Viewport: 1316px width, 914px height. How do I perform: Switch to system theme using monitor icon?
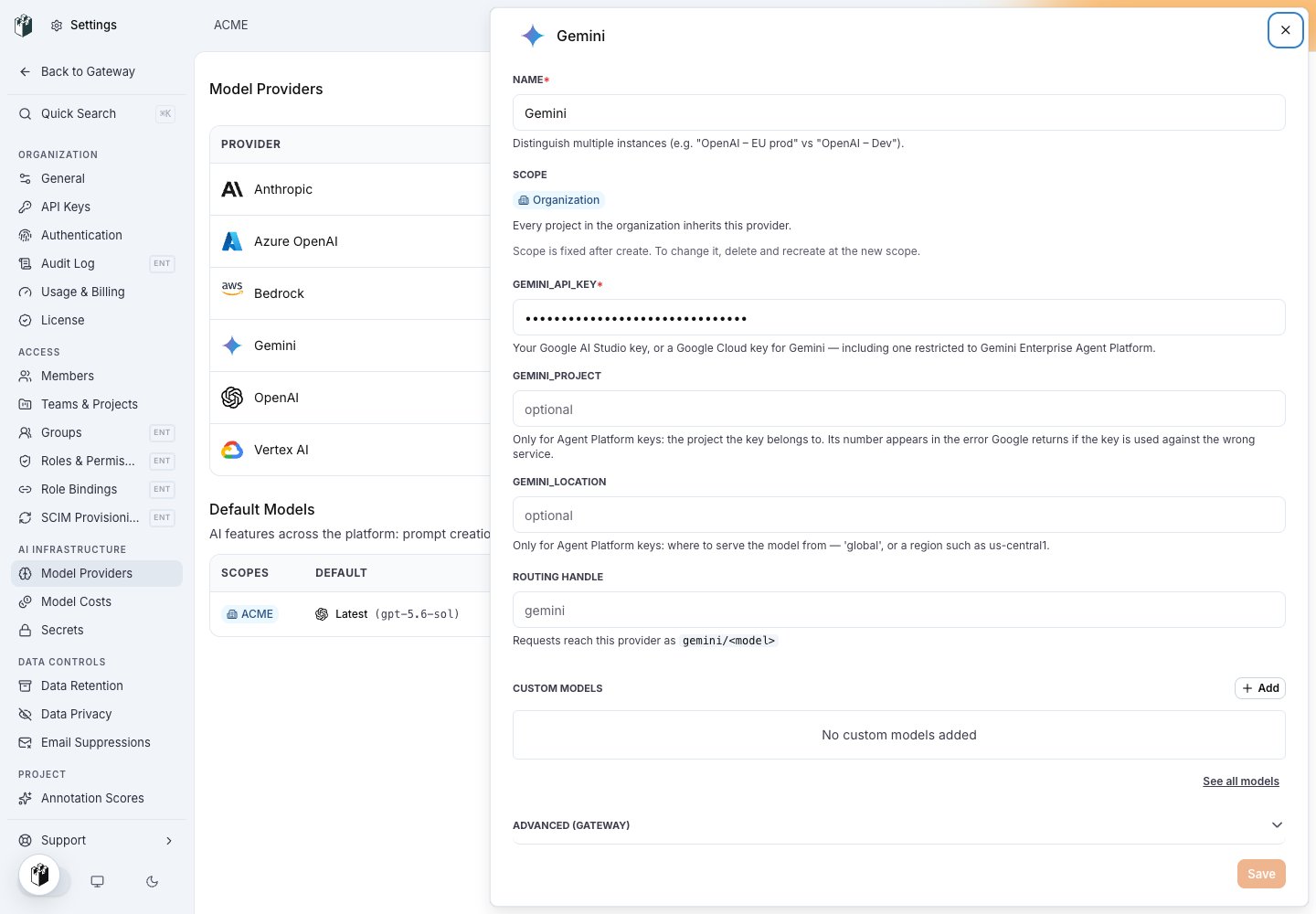pyautogui.click(x=97, y=882)
